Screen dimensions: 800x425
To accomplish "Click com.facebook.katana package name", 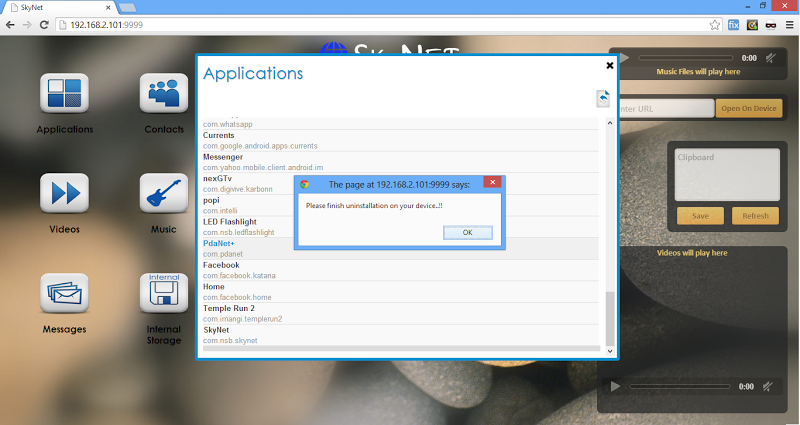I will tap(239, 276).
